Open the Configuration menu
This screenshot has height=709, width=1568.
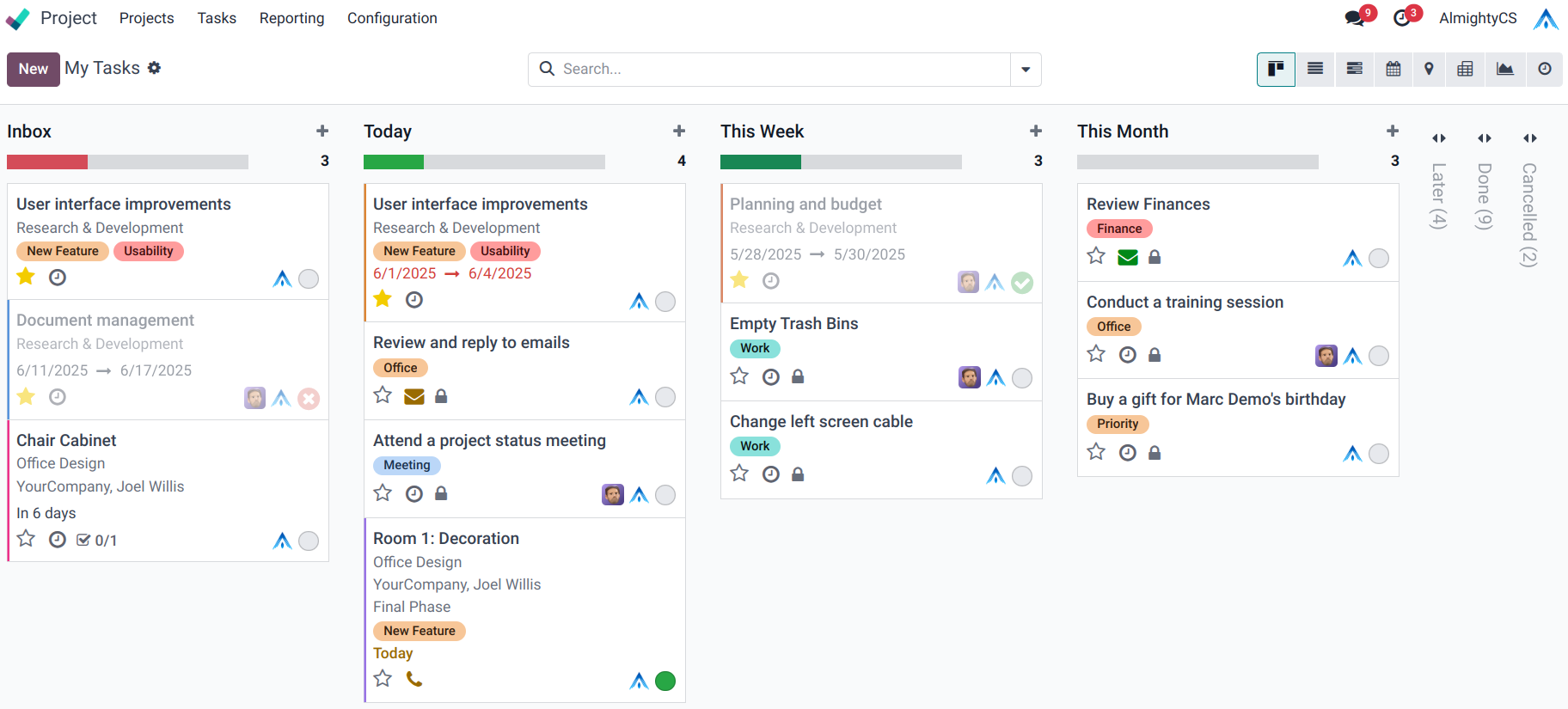(x=392, y=18)
